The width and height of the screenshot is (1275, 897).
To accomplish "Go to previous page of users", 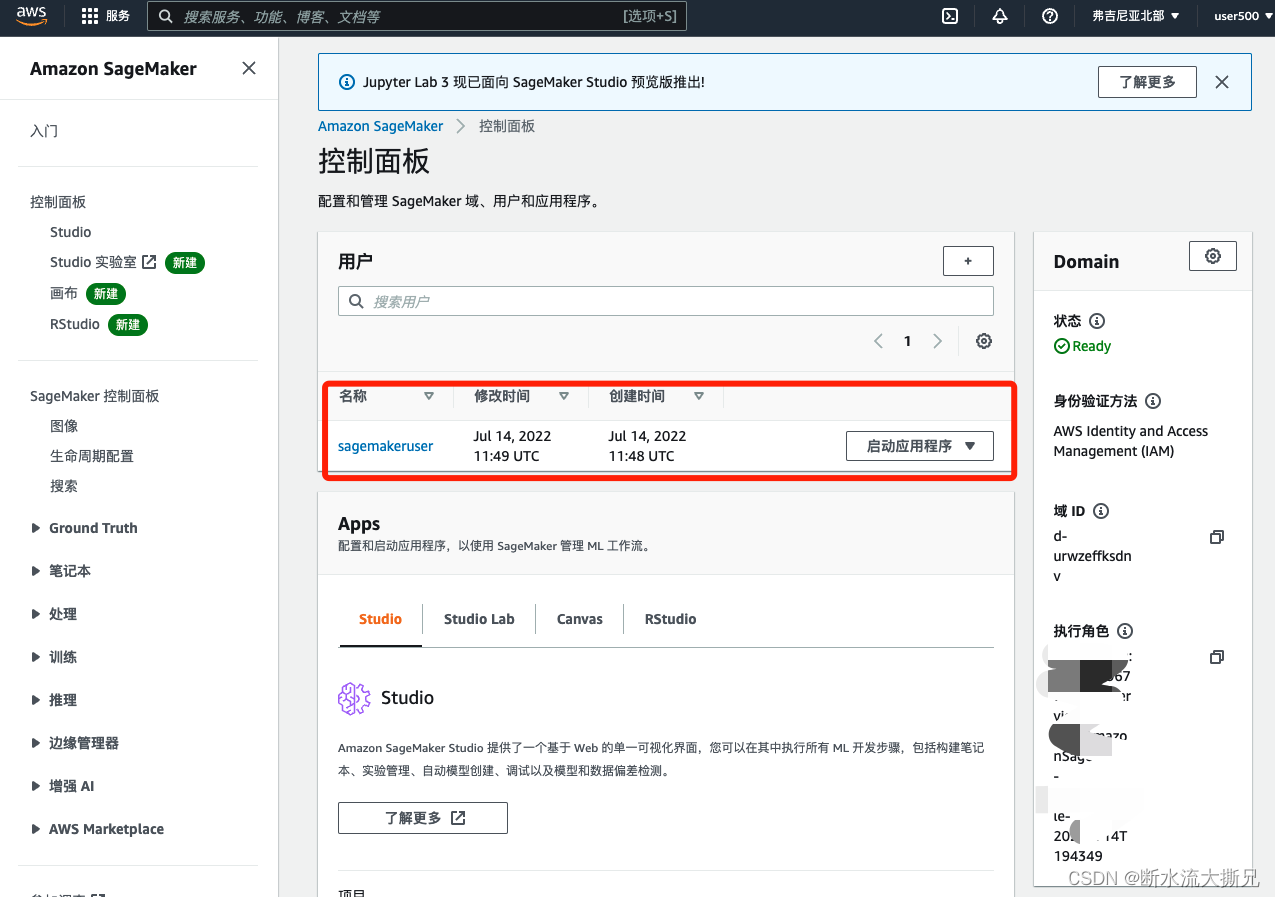I will pos(878,341).
